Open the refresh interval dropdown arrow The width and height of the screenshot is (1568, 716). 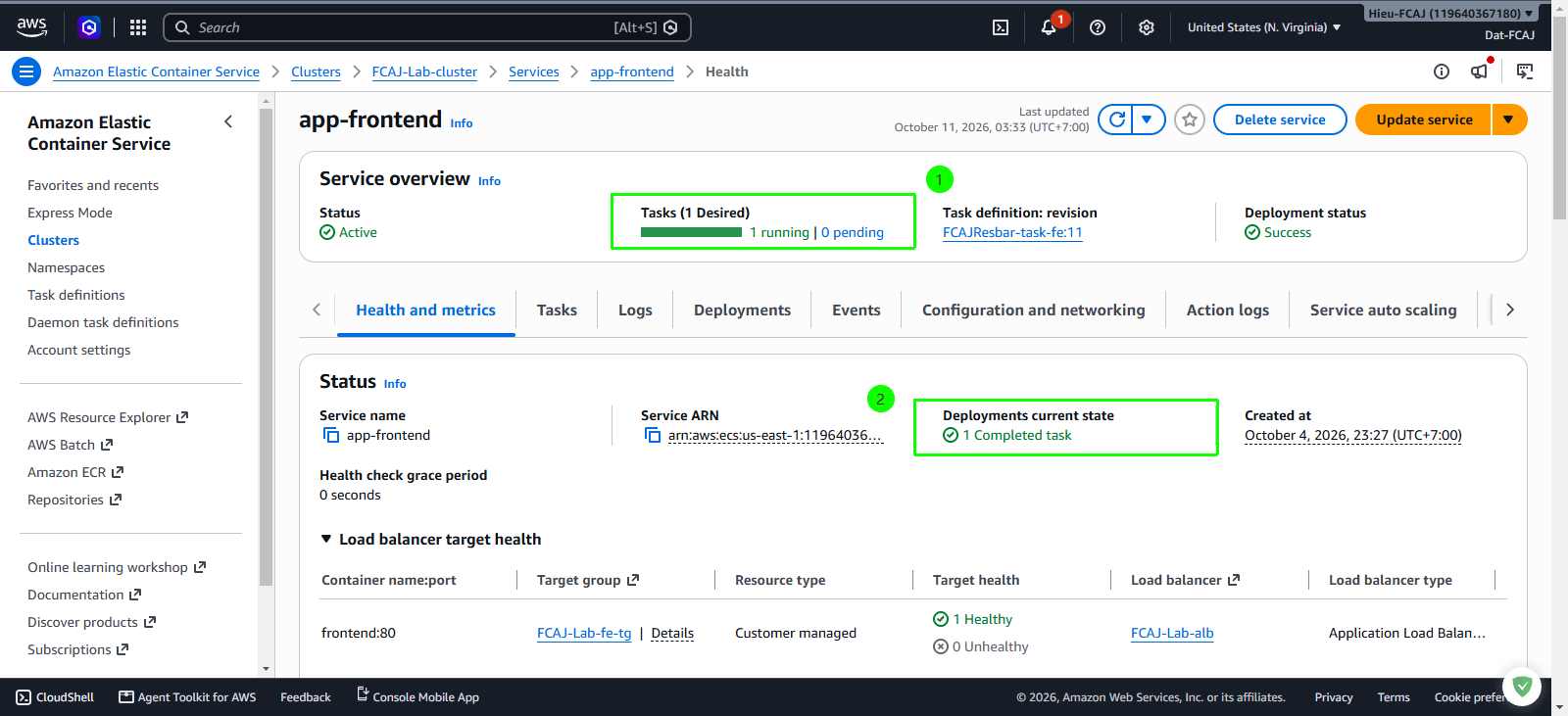point(1148,119)
